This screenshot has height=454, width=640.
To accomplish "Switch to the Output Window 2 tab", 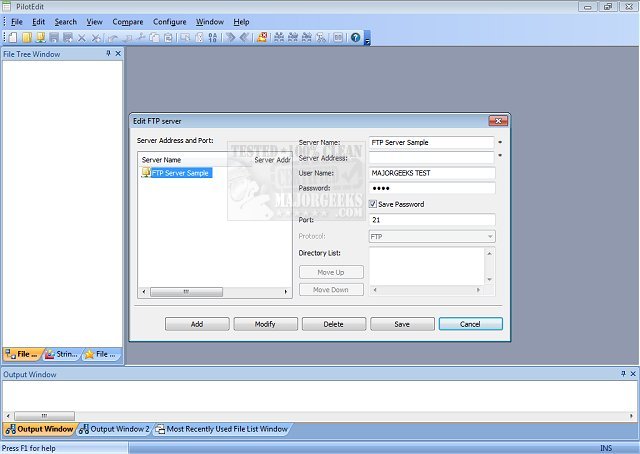I will (114, 429).
